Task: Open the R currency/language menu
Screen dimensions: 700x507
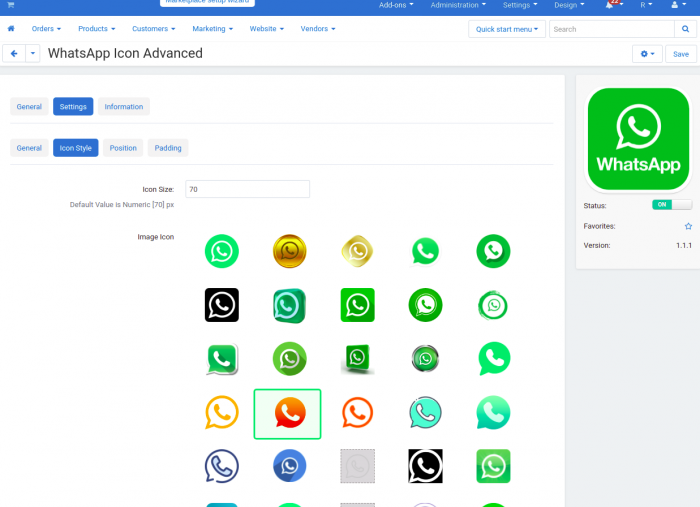Action: (x=646, y=5)
